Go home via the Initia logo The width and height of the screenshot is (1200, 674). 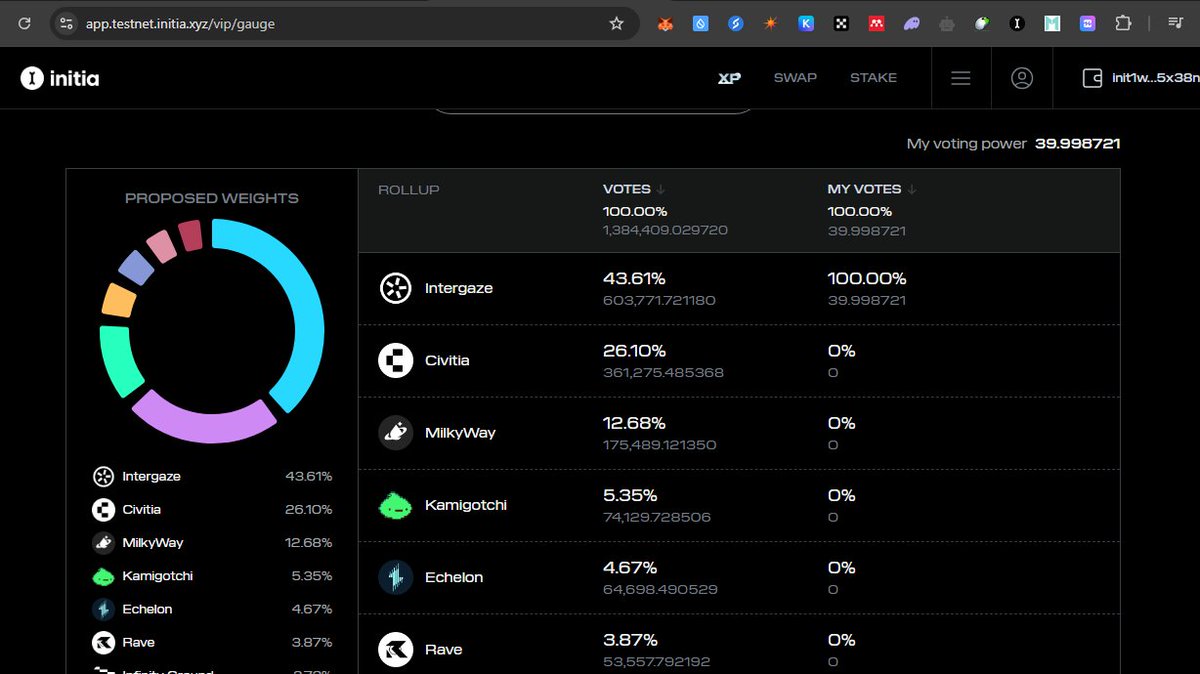60,78
